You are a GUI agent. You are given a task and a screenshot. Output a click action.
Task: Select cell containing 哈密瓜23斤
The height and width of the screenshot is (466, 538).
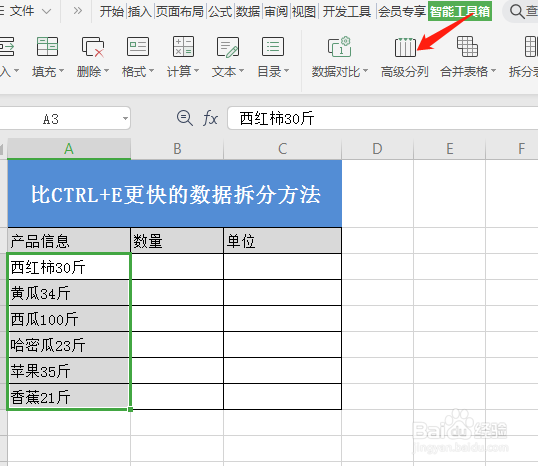[x=69, y=345]
